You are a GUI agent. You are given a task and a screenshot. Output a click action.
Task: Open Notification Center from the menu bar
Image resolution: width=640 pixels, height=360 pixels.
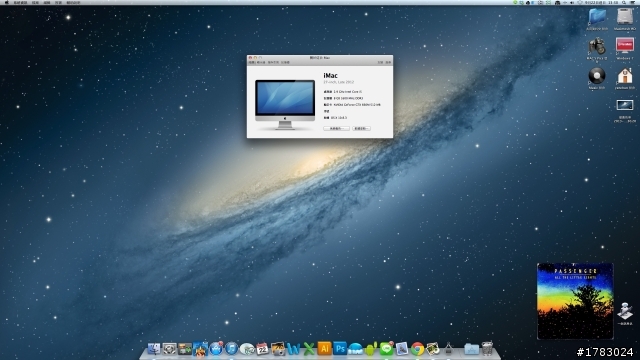coord(633,2)
